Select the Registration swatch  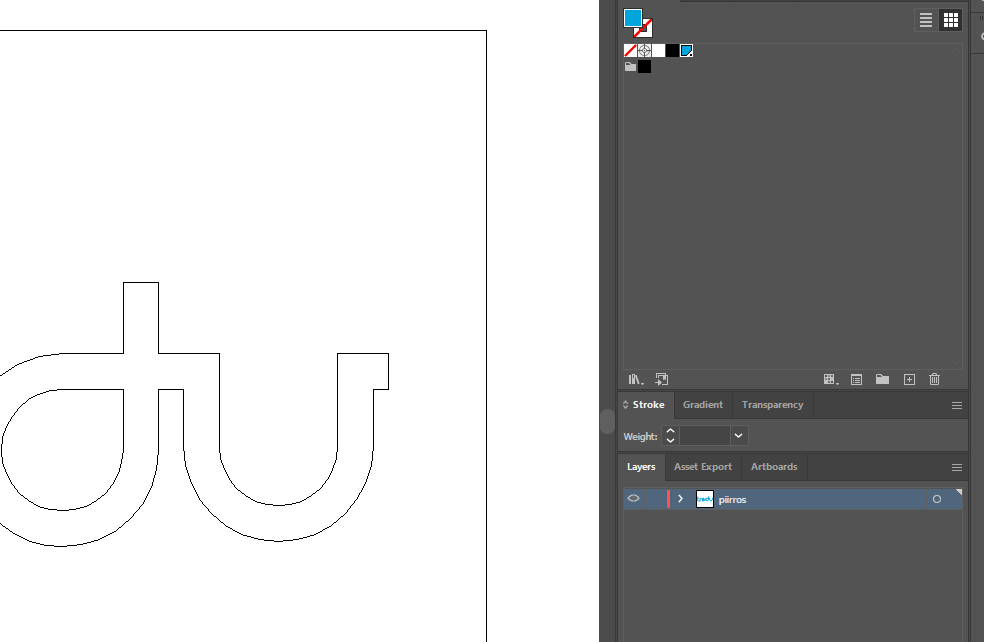(644, 50)
